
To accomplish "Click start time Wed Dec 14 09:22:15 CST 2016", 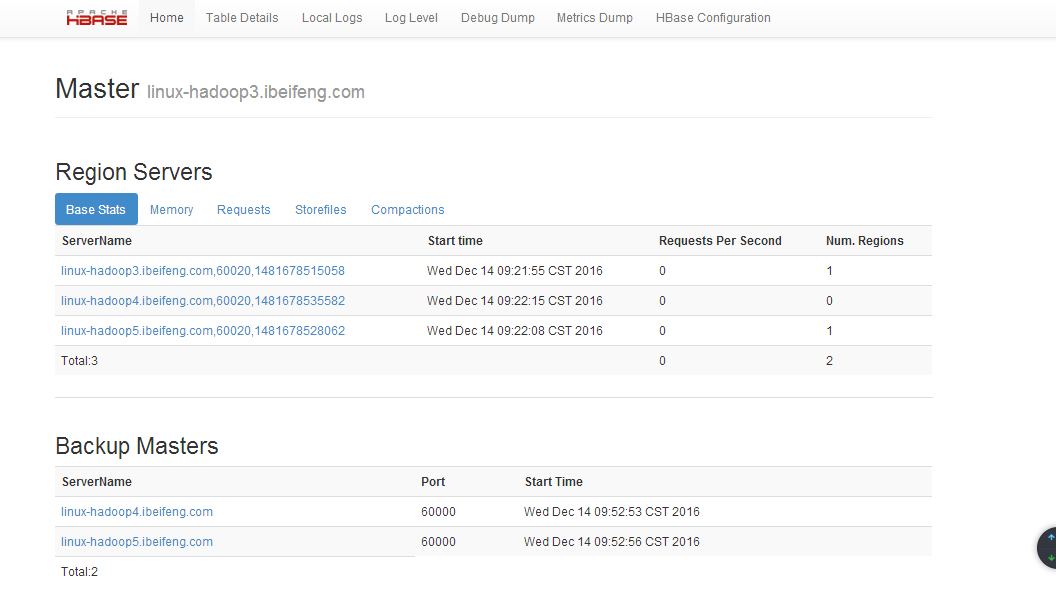I will [515, 301].
